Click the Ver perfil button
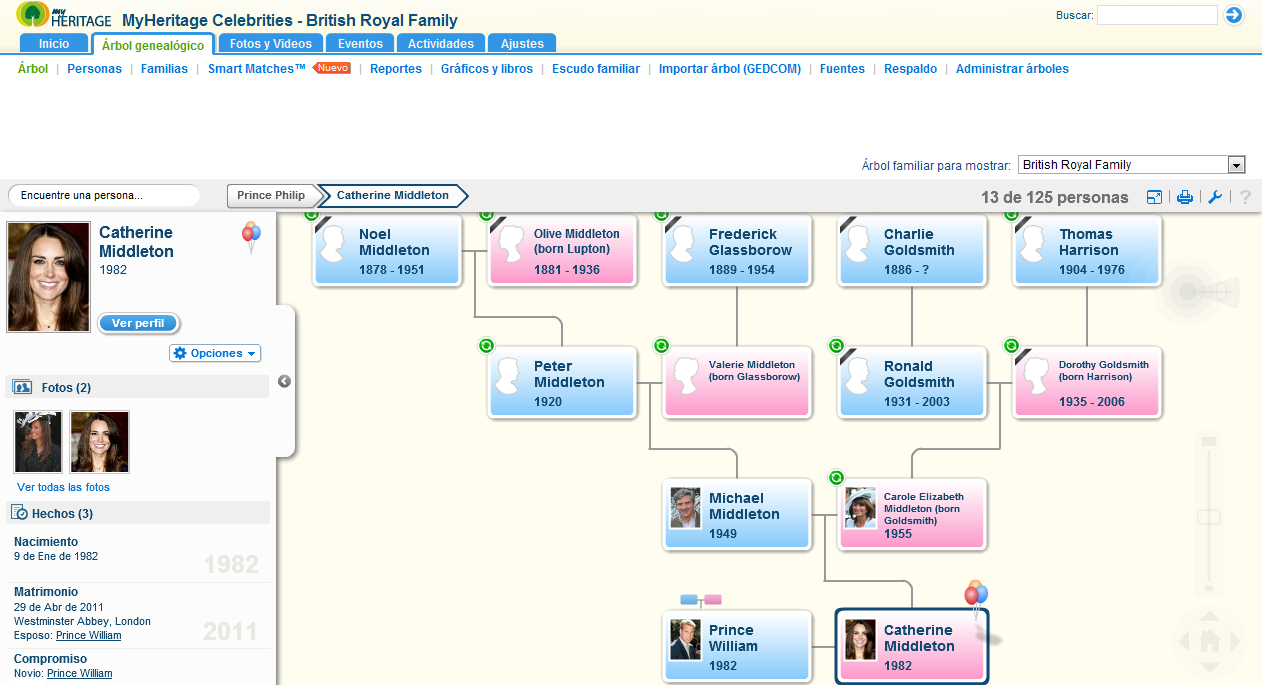 tap(139, 323)
